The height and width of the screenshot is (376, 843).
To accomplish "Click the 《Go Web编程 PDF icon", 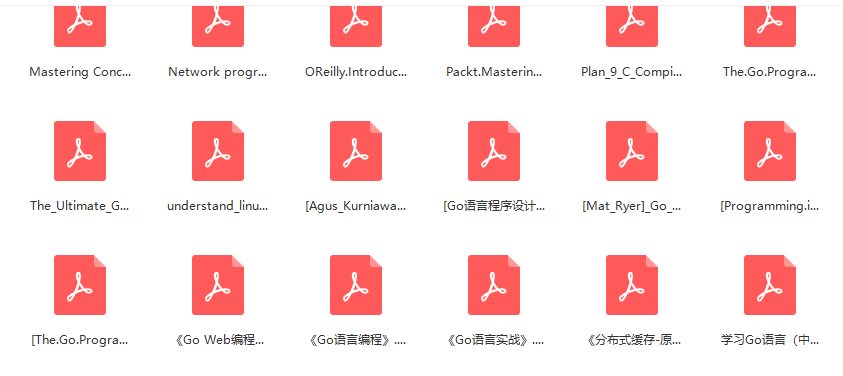I will pos(218,285).
